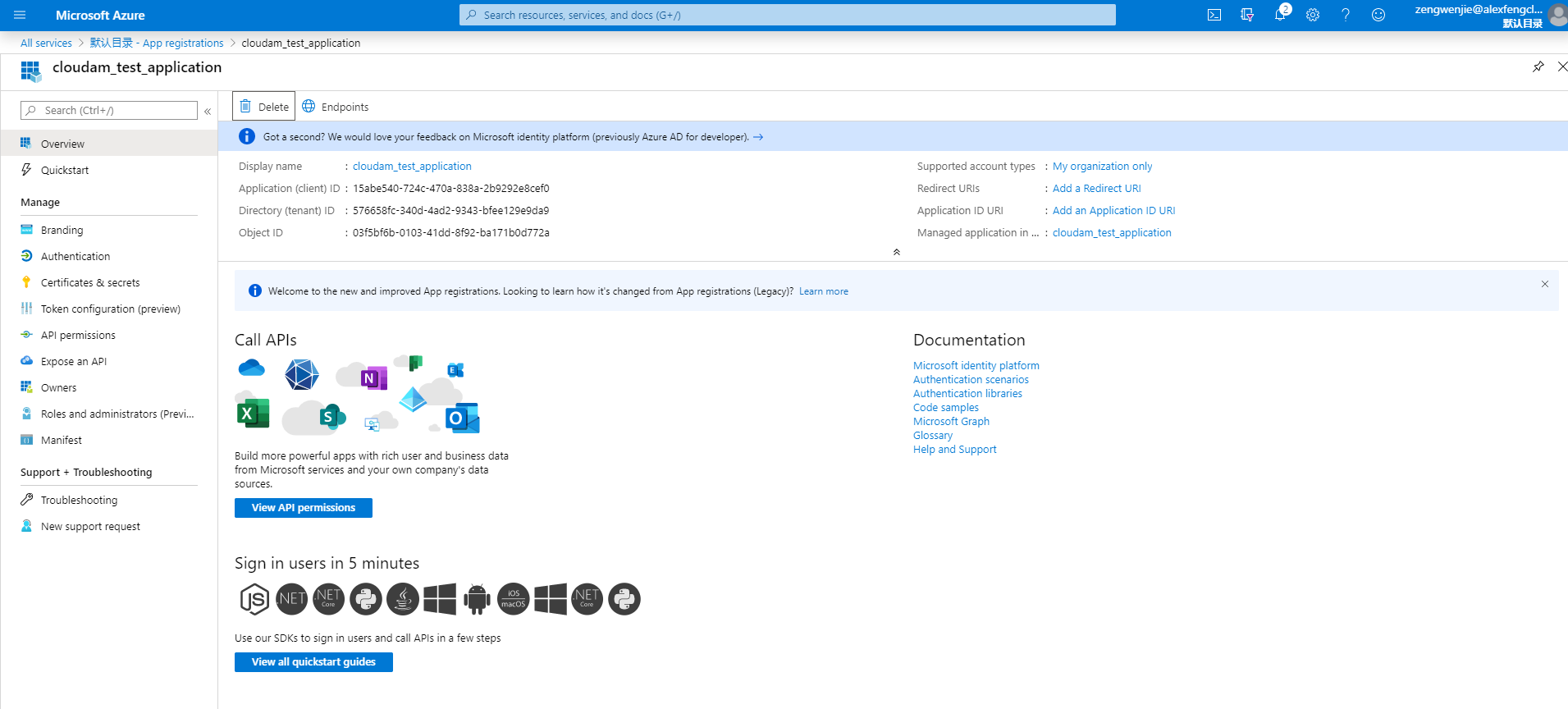Go to App registrations breadcrumb

[157, 43]
